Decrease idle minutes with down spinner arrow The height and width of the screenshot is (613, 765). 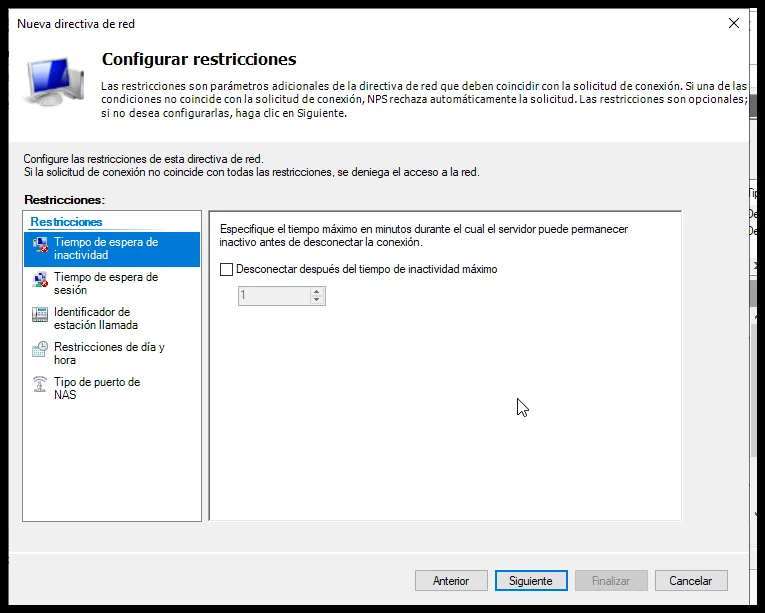click(317, 300)
